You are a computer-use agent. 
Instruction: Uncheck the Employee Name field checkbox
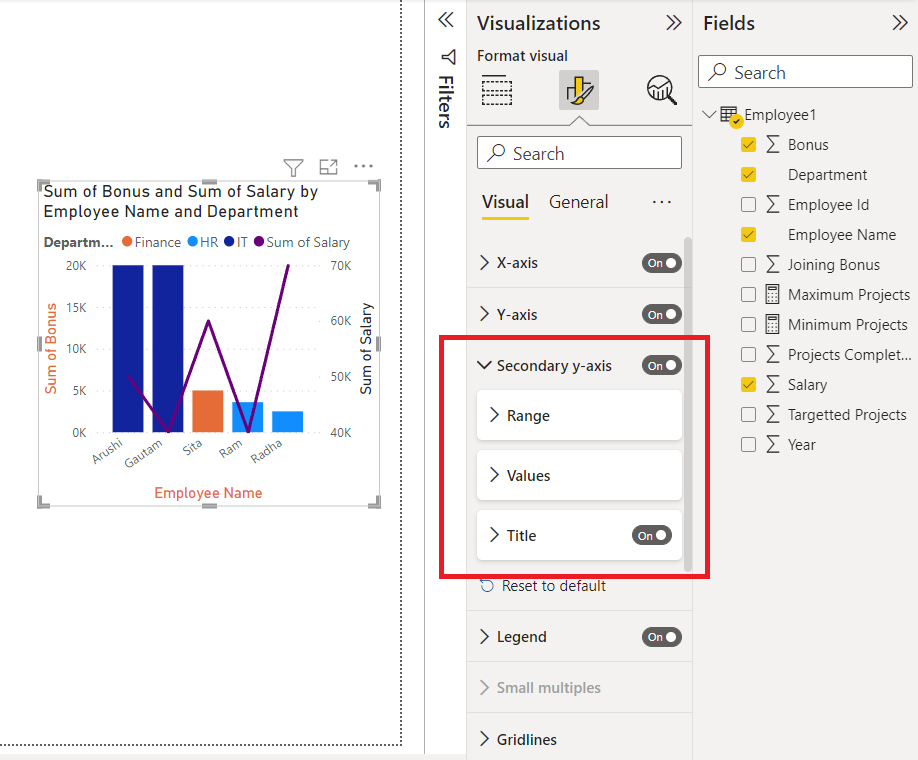point(748,235)
